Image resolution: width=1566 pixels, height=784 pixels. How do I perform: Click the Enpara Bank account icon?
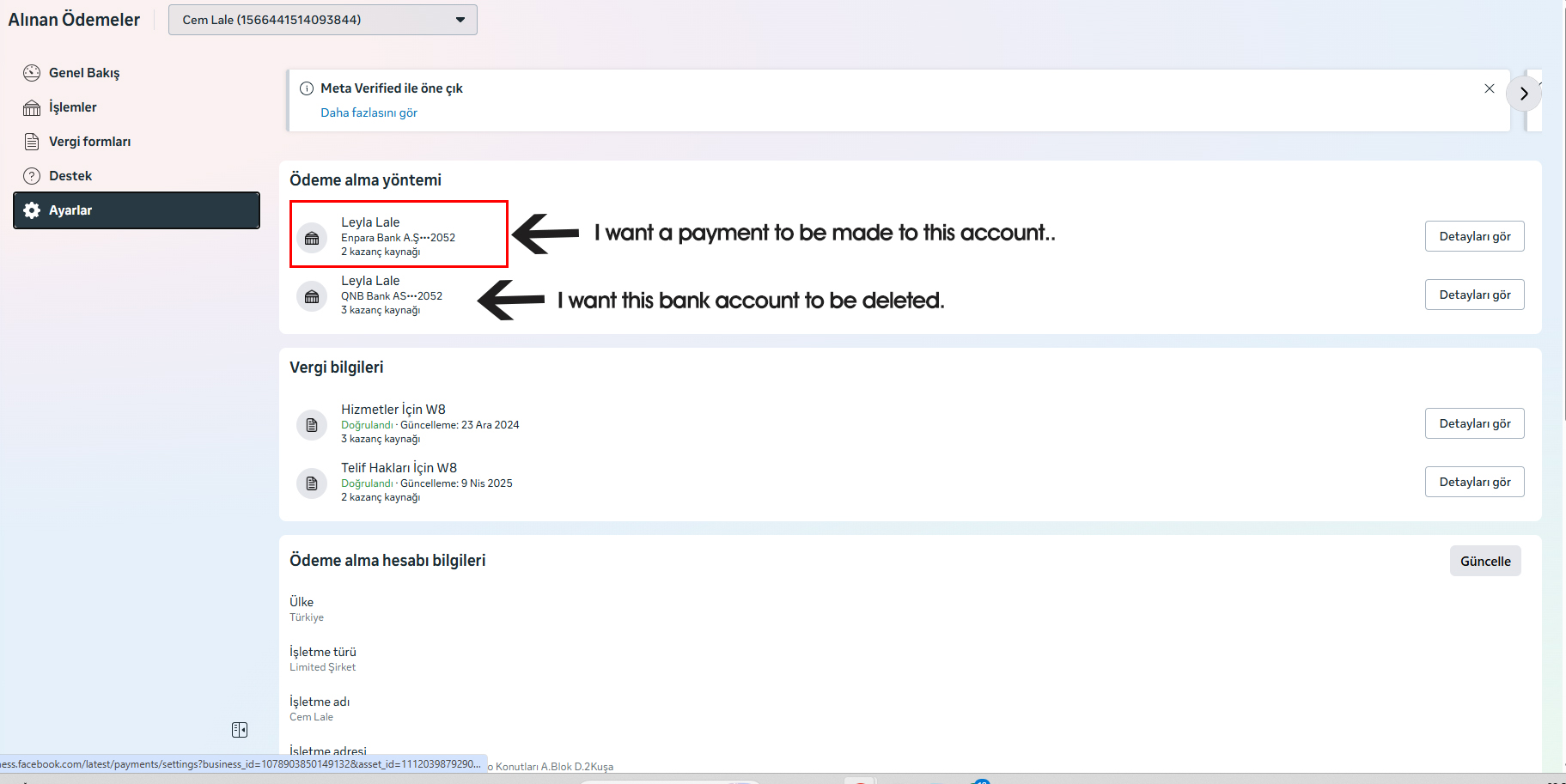pos(312,238)
